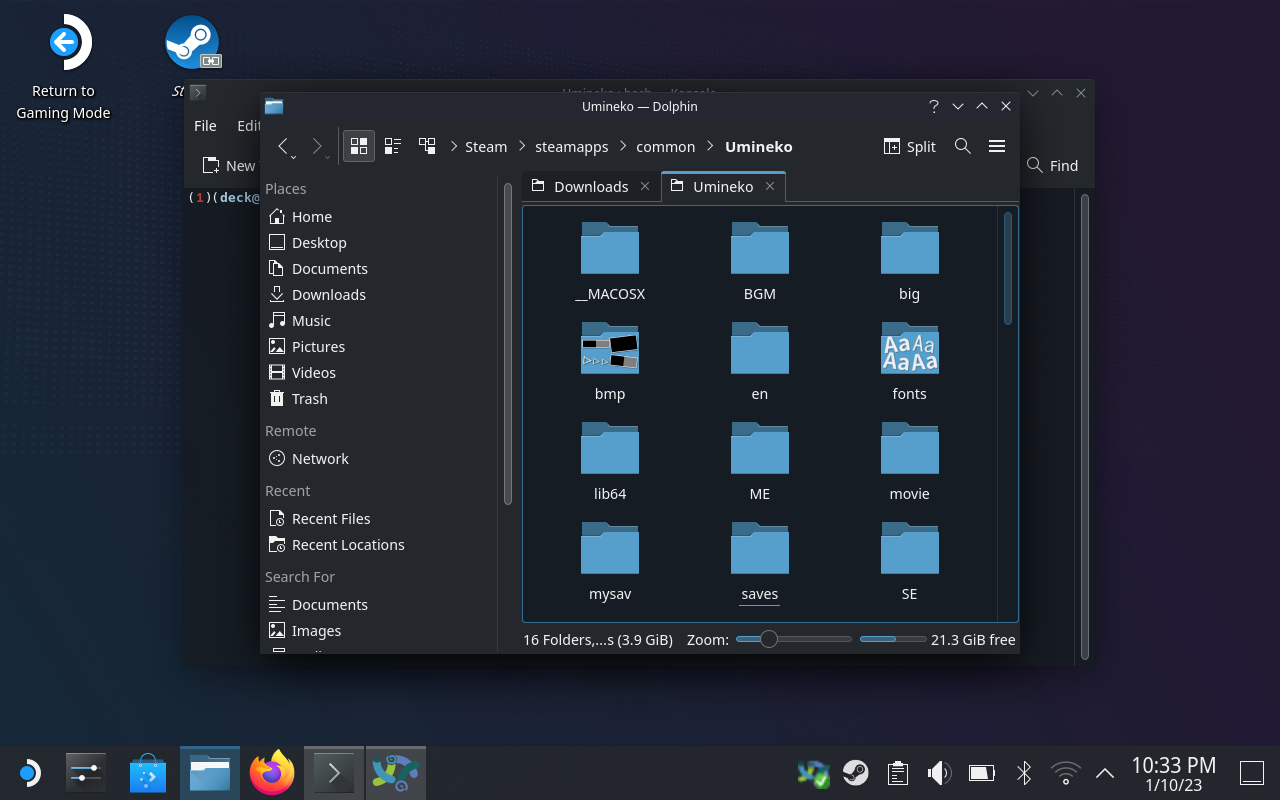Toggle Split view in Dolphin
This screenshot has width=1280, height=800.
pyautogui.click(x=910, y=146)
